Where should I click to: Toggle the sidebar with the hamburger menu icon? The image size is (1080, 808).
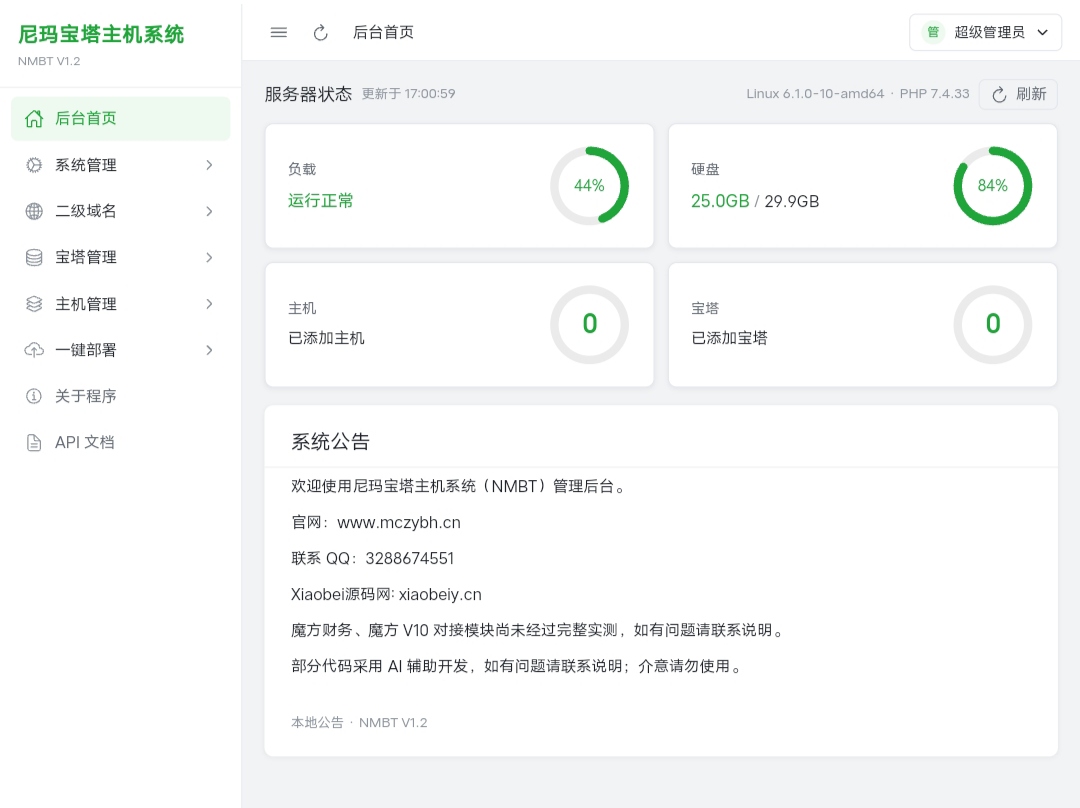pyautogui.click(x=278, y=32)
